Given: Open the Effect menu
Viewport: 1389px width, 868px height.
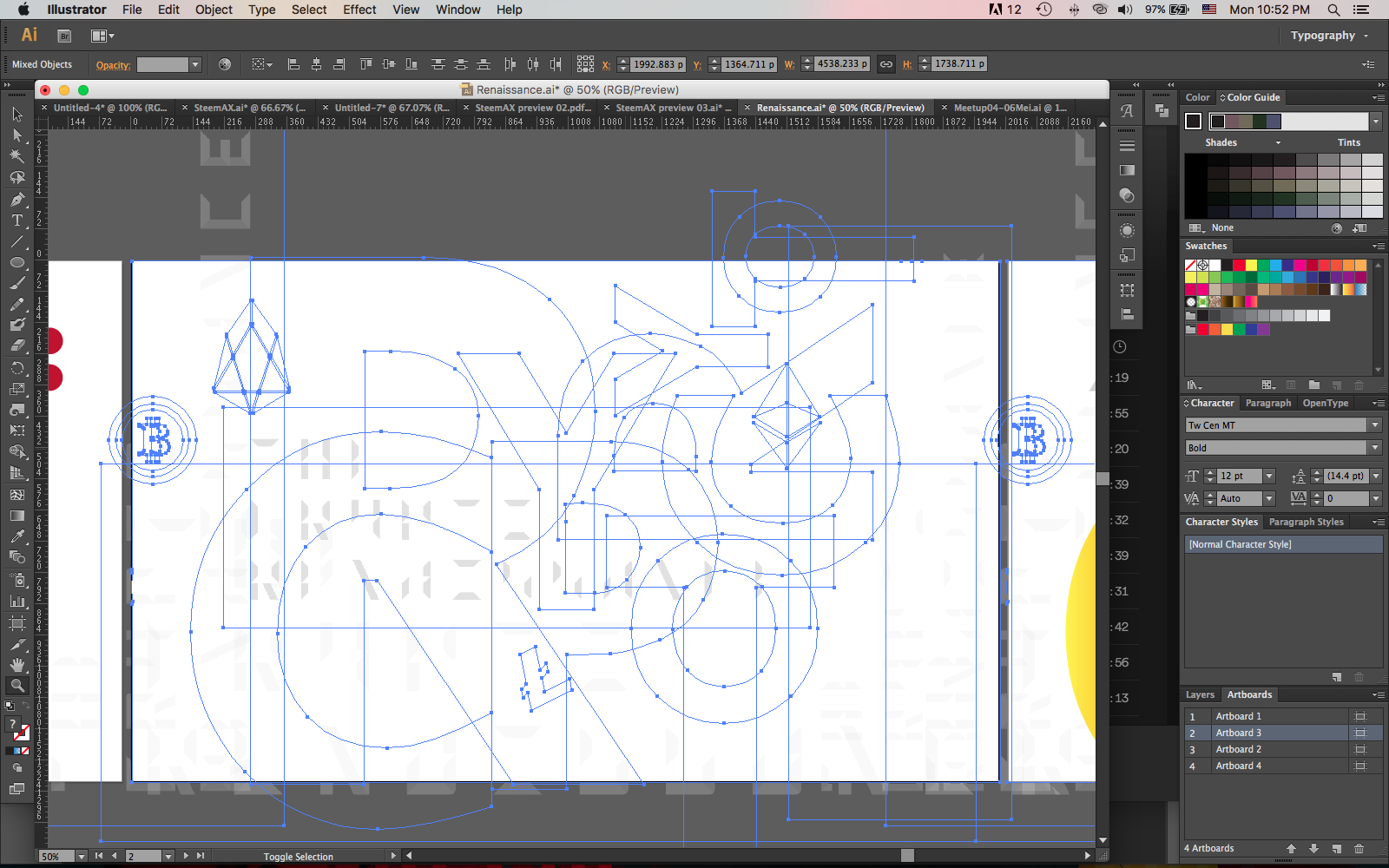Looking at the screenshot, I should pos(359,10).
